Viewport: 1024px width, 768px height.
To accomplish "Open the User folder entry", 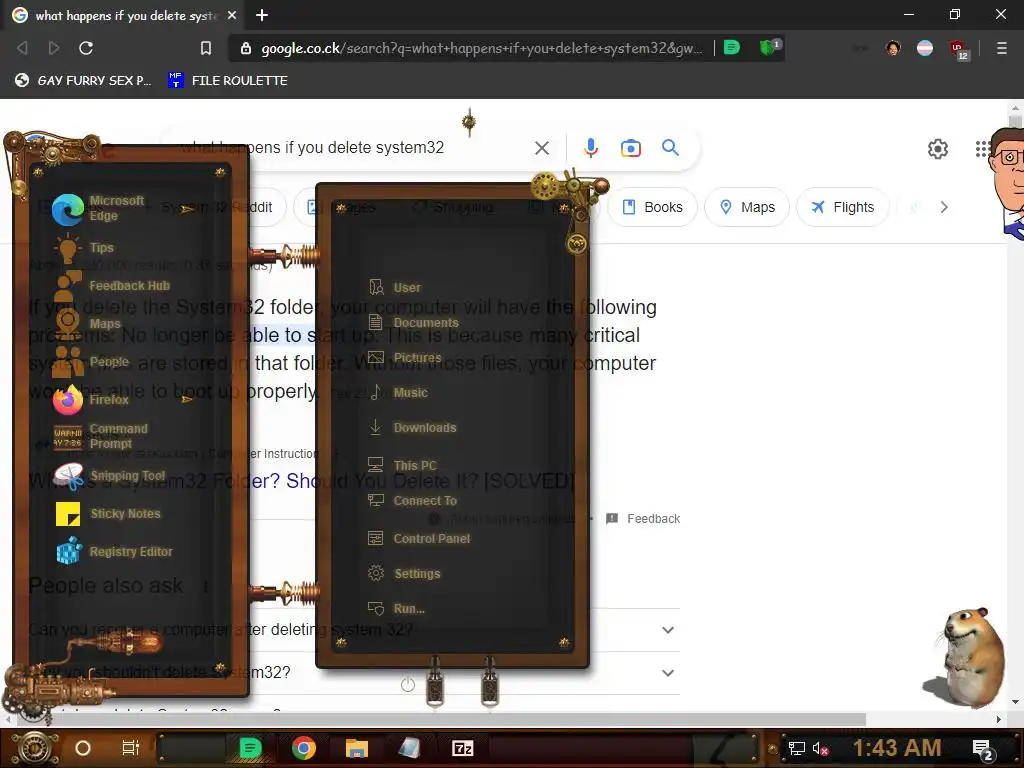I will click(395, 287).
